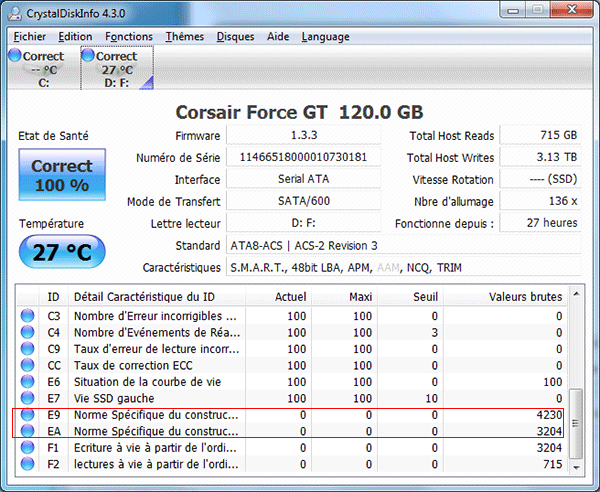
Task: Click the CrystalDiskInfo title bar icon
Action: (15, 13)
